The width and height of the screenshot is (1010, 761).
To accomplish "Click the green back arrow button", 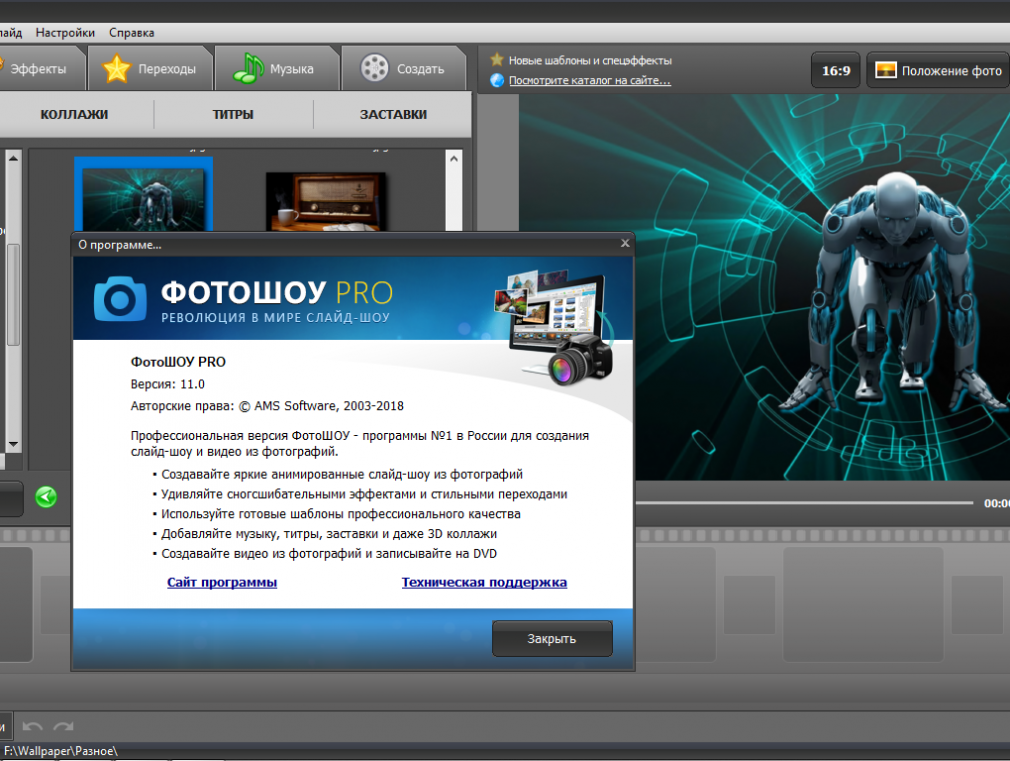I will point(46,497).
